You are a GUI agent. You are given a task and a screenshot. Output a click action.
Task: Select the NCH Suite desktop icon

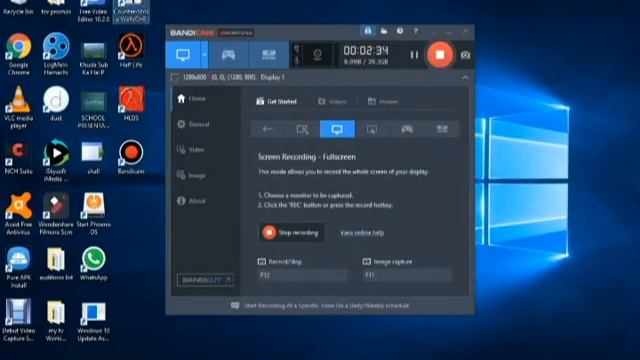point(18,158)
